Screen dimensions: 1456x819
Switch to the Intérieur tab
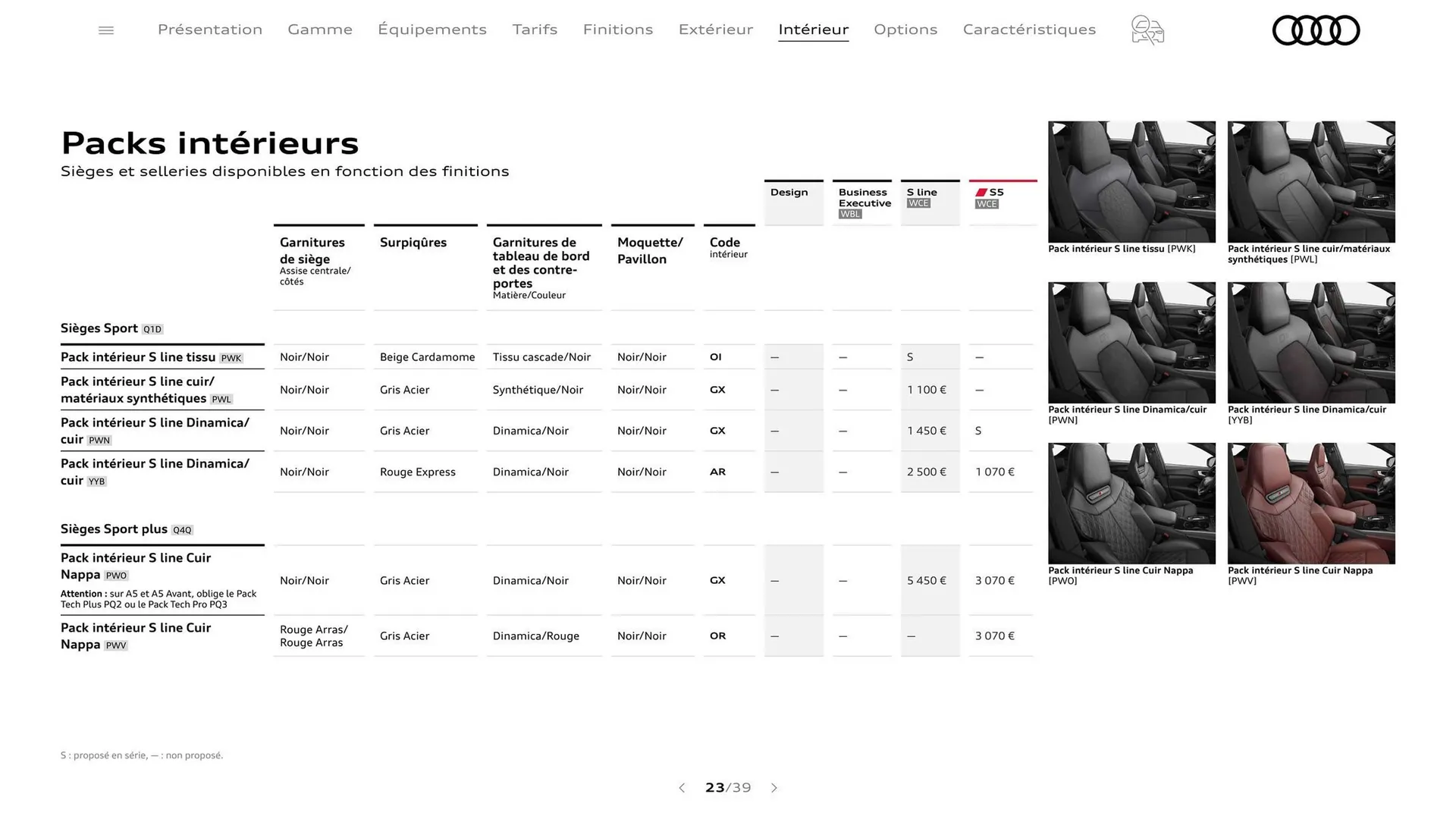pyautogui.click(x=813, y=30)
